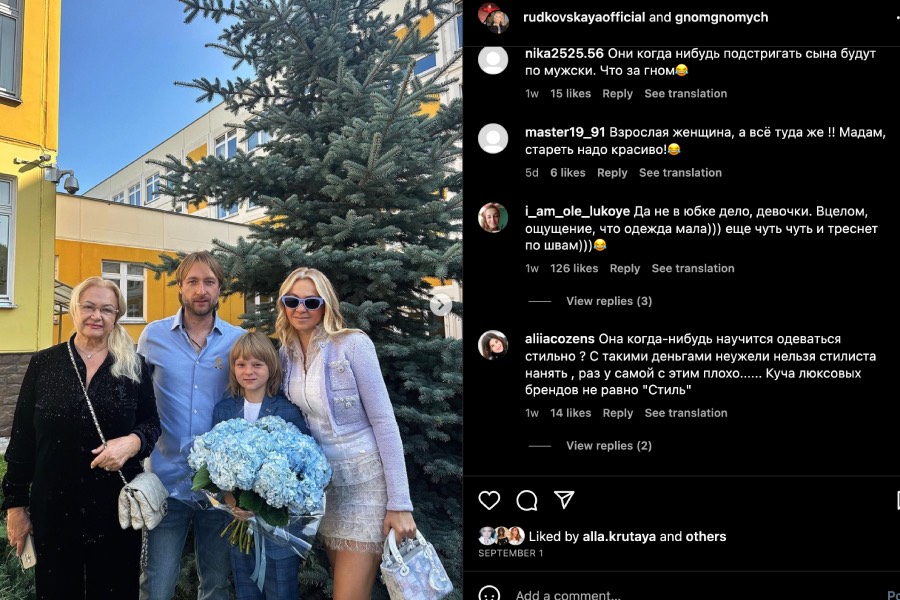See translation of i_am_ole_lukoye's comment
900x600 pixels.
pyautogui.click(x=693, y=268)
